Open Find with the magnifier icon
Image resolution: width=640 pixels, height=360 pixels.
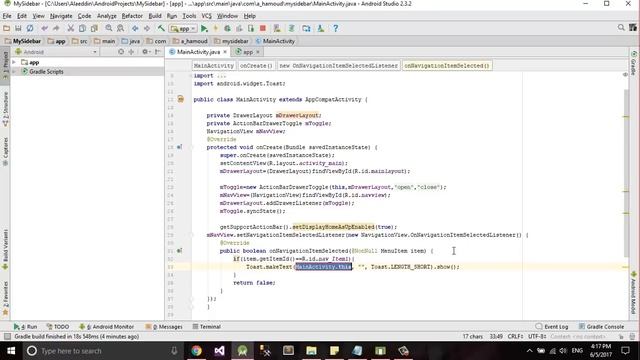[109, 28]
